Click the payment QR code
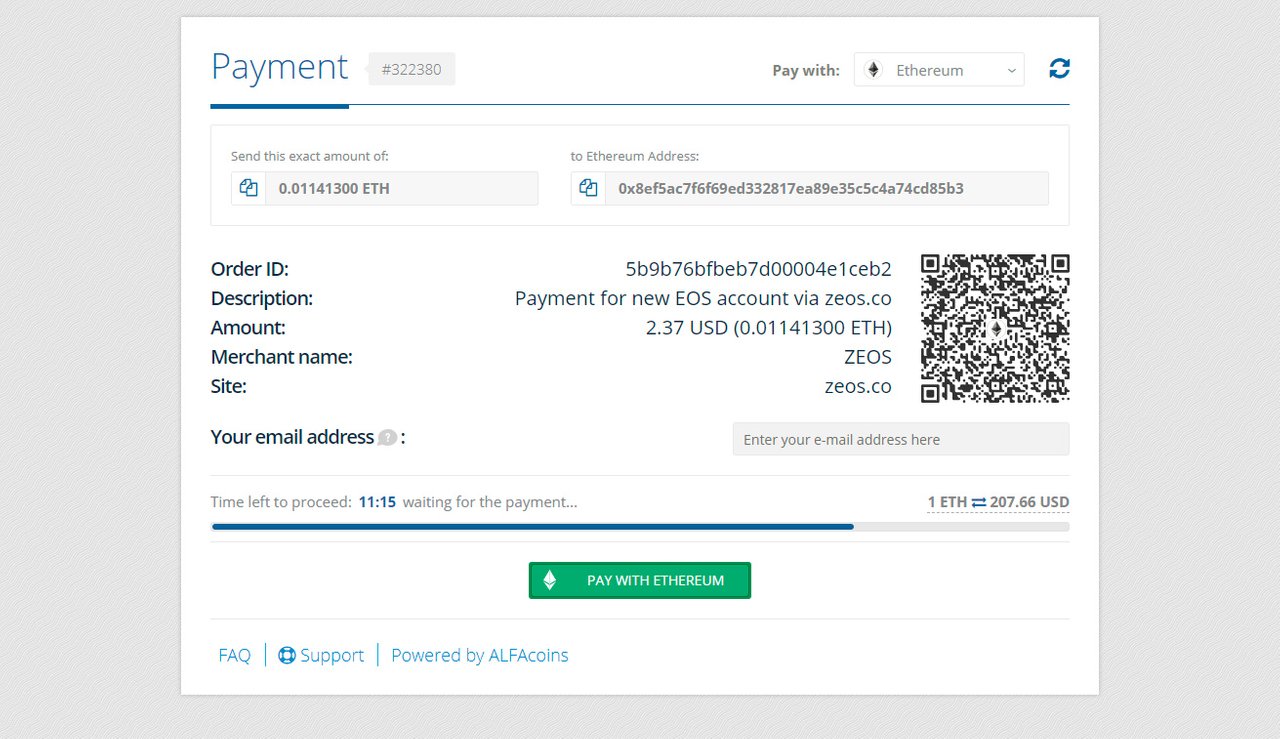Viewport: 1280px width, 739px height. pyautogui.click(x=995, y=328)
